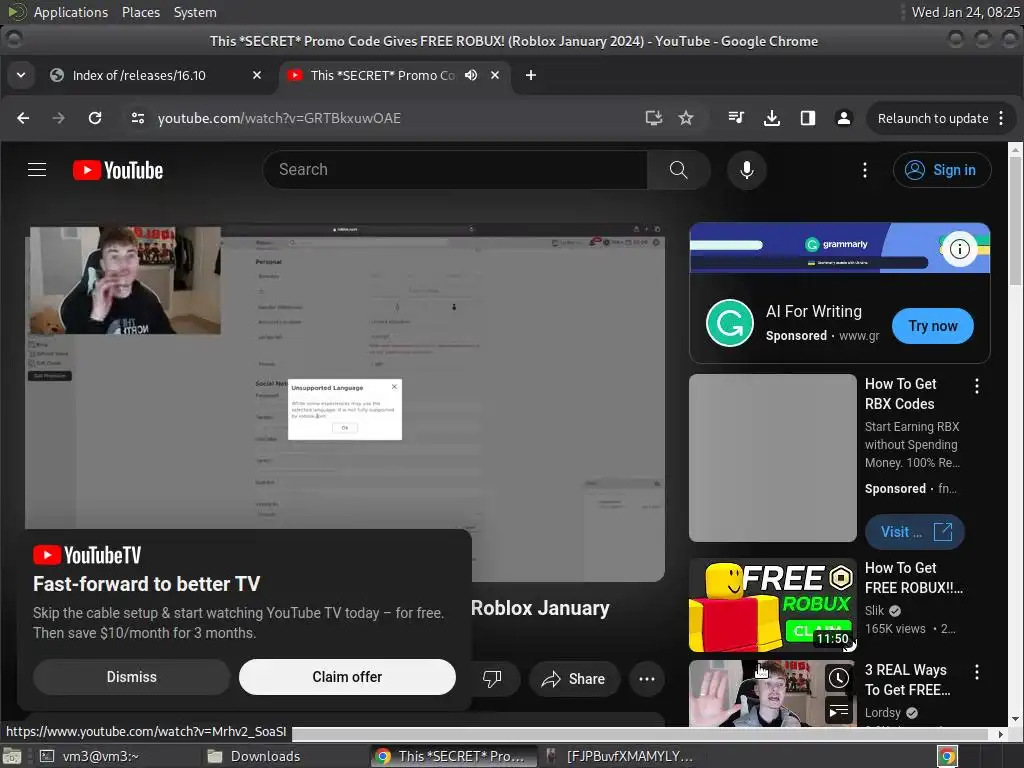Click Grammarly ad info icon
Viewport: 1024px width, 768px height.
pos(959,249)
